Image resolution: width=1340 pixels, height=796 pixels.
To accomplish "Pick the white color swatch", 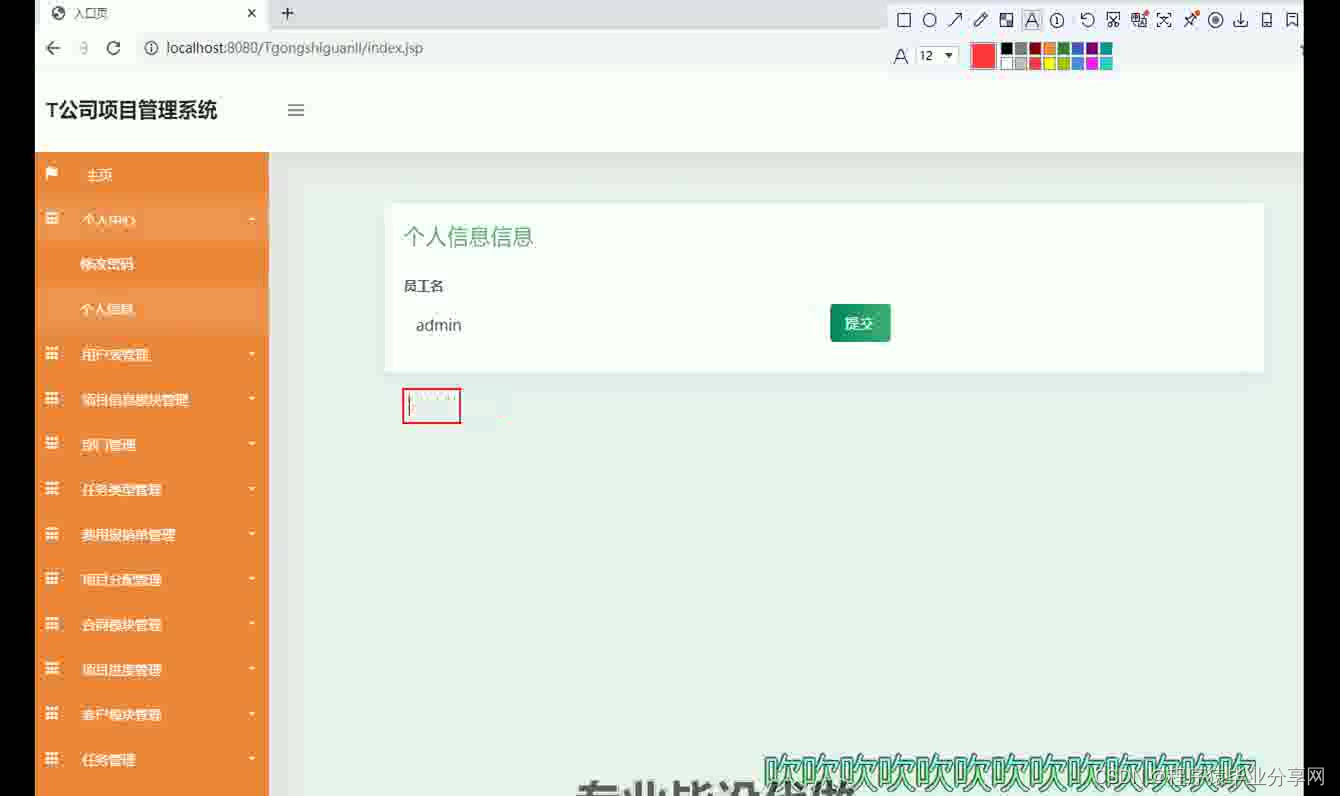I will click(1007, 63).
